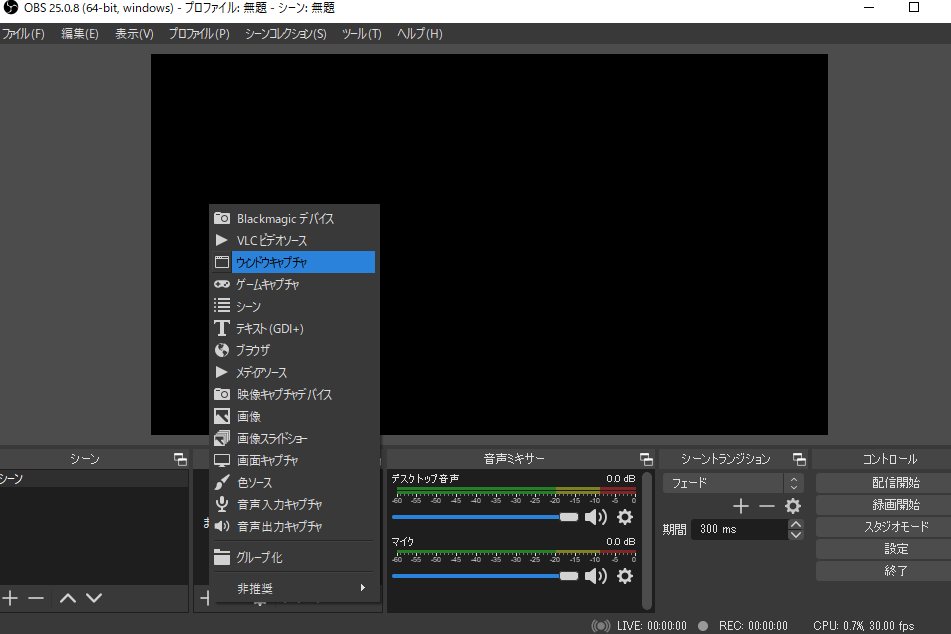Open the ヘルプ(H) menu
Screen dimensions: 951x634
coord(420,34)
